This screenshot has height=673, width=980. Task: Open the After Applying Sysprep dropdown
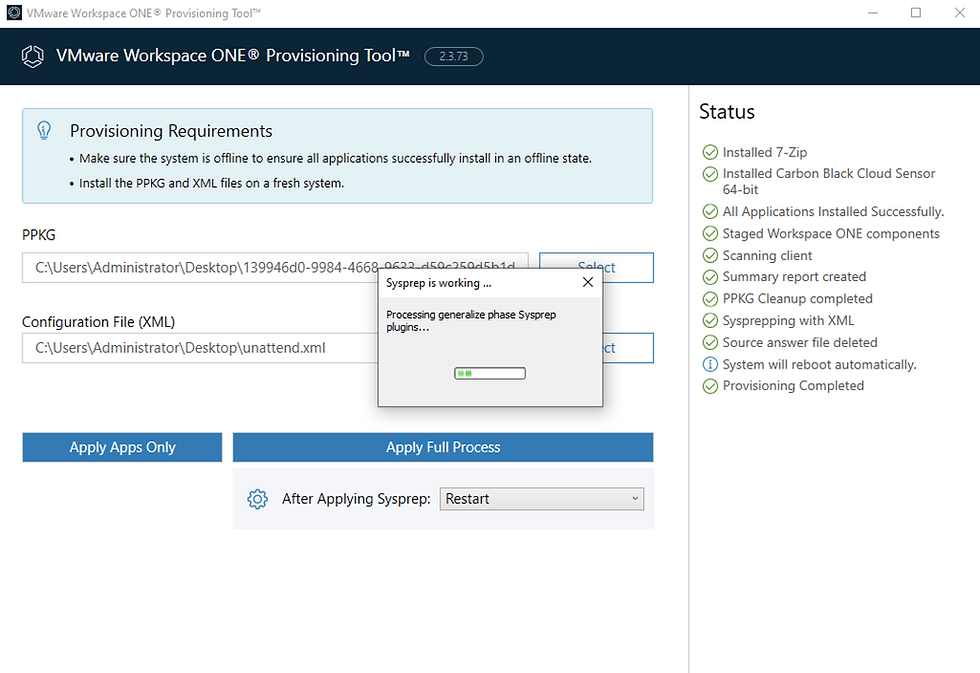[541, 499]
